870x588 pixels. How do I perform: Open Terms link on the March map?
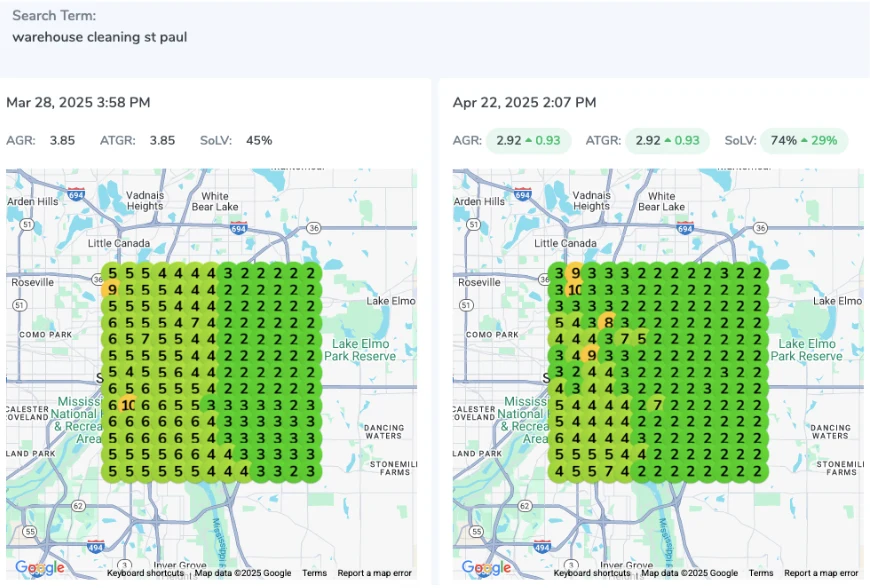pyautogui.click(x=314, y=573)
